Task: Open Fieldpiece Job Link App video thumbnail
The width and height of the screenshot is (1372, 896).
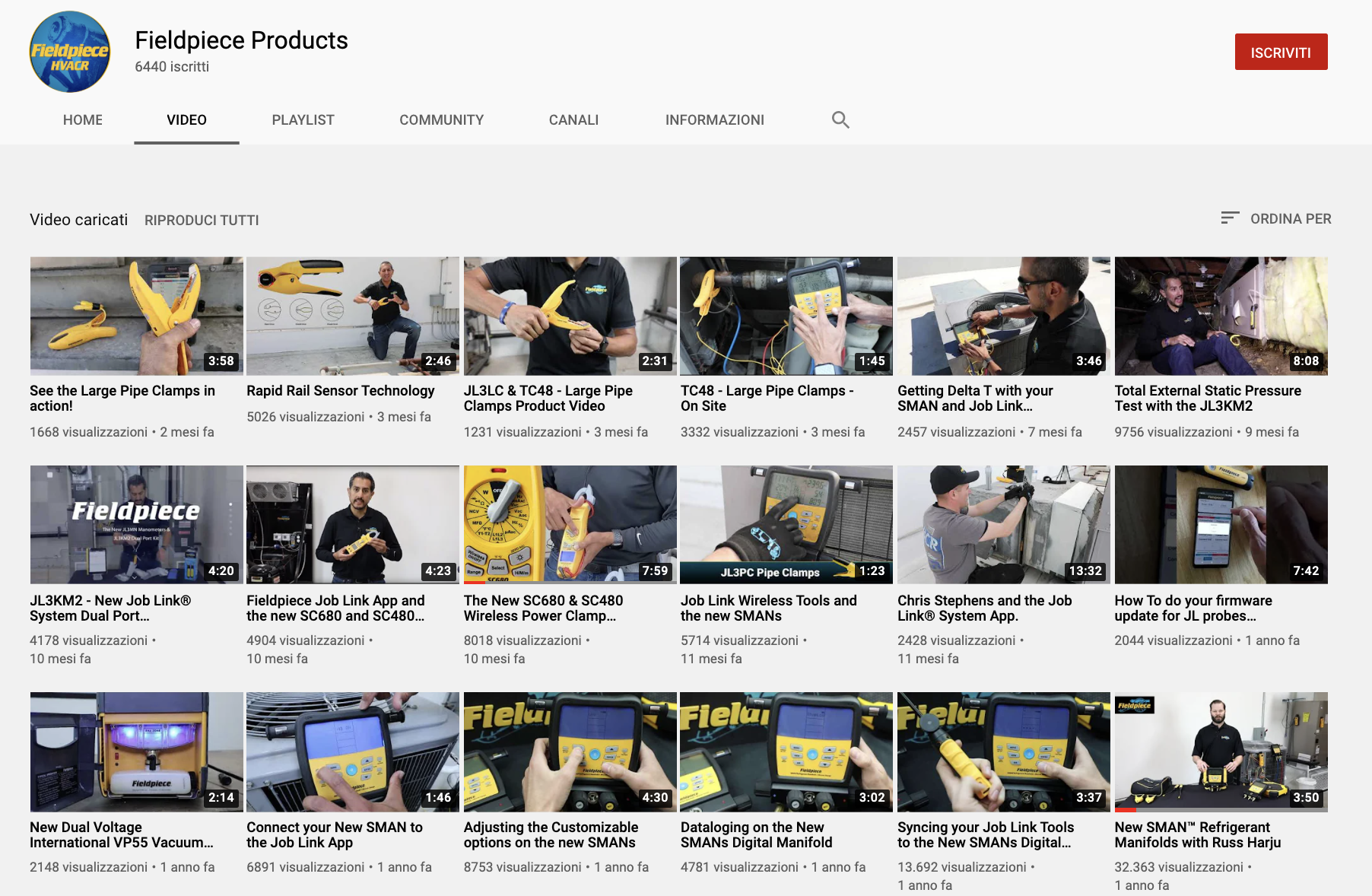Action: point(353,525)
